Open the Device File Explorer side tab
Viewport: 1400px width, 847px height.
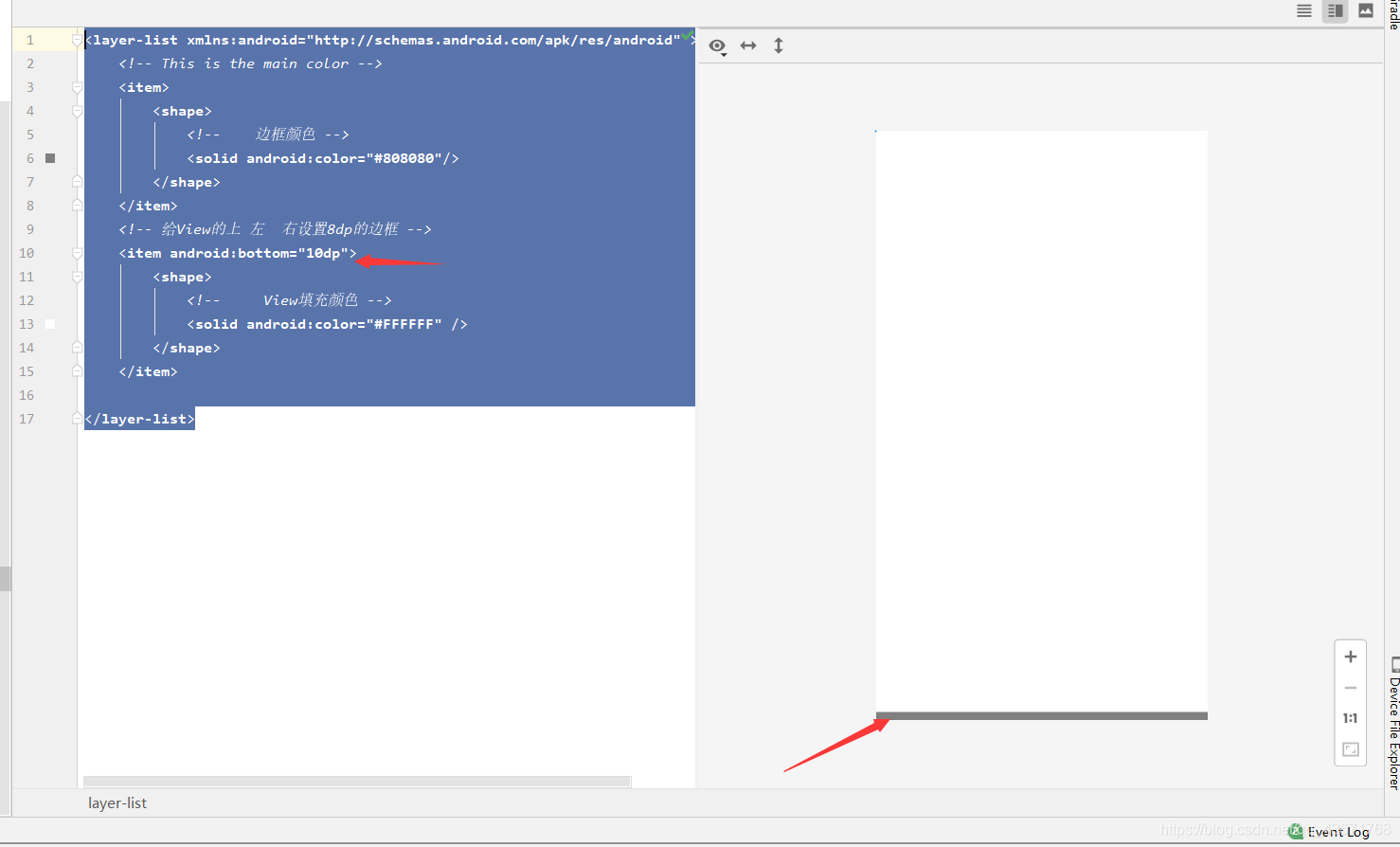point(1394,722)
